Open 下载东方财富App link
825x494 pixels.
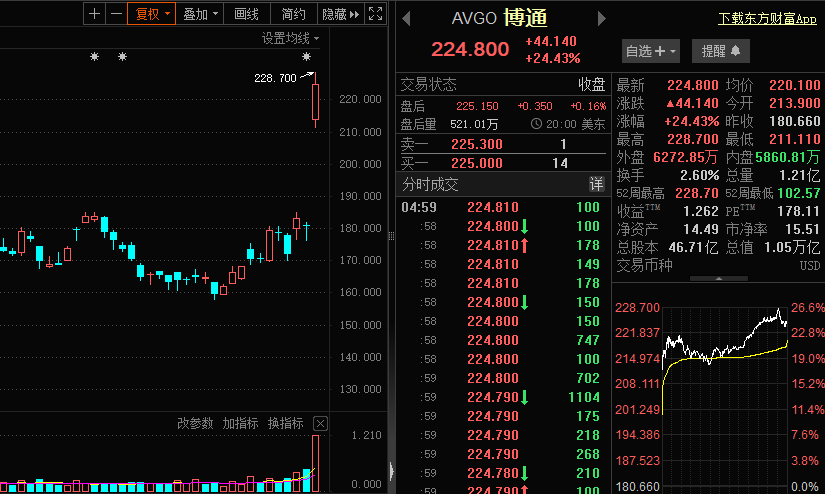pyautogui.click(x=767, y=19)
